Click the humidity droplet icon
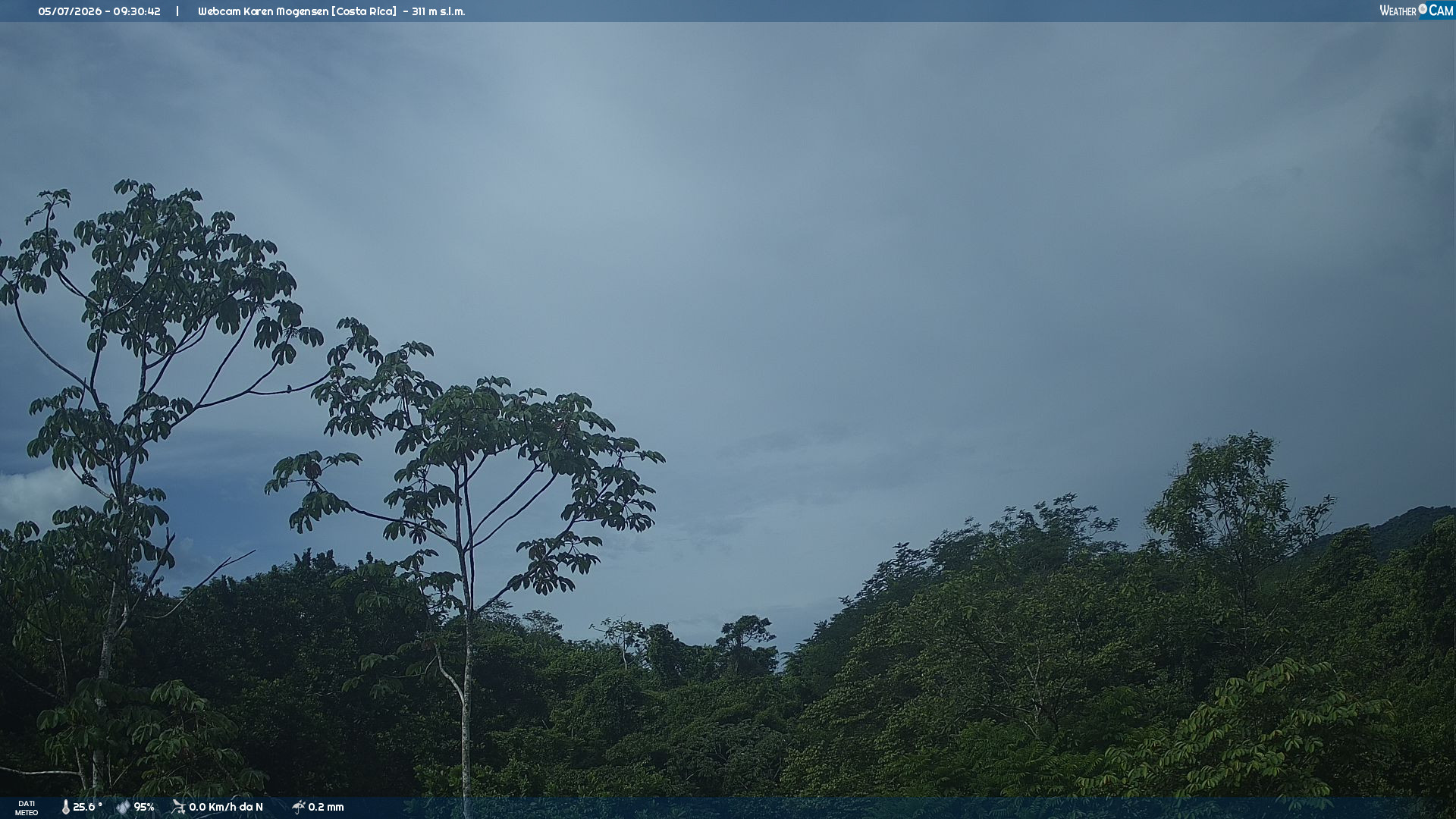The width and height of the screenshot is (1456, 819). click(x=123, y=807)
